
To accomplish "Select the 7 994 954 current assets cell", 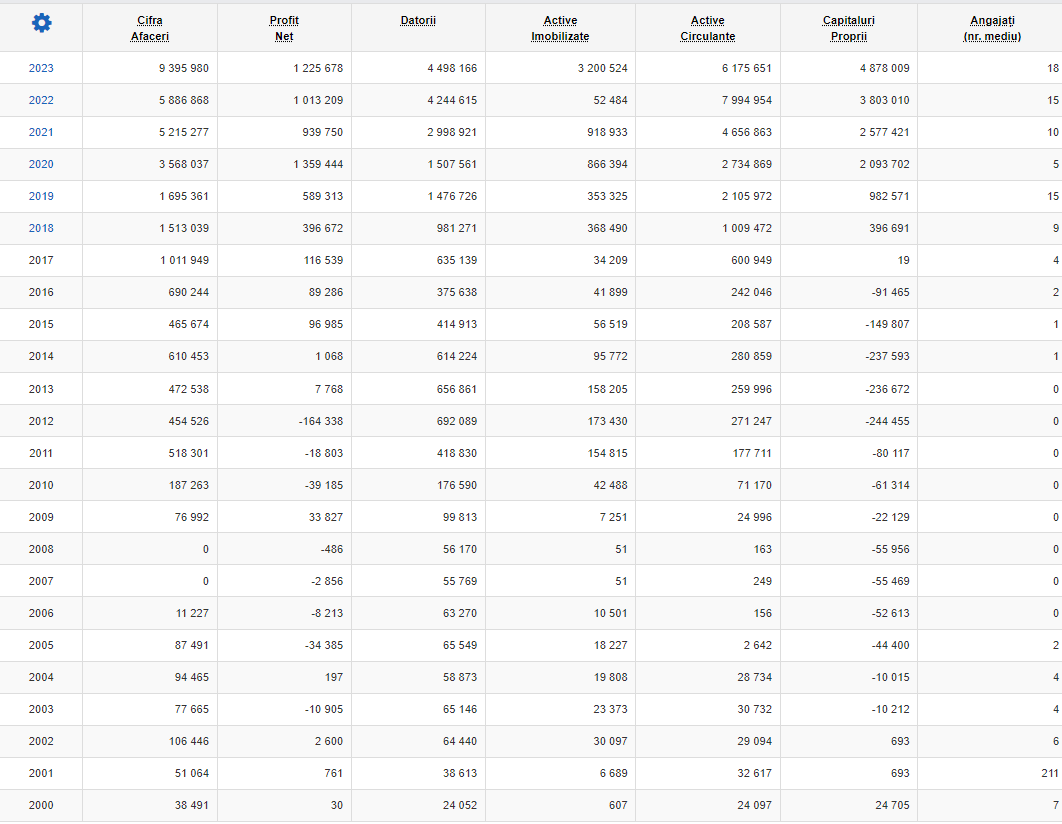I will pos(708,100).
